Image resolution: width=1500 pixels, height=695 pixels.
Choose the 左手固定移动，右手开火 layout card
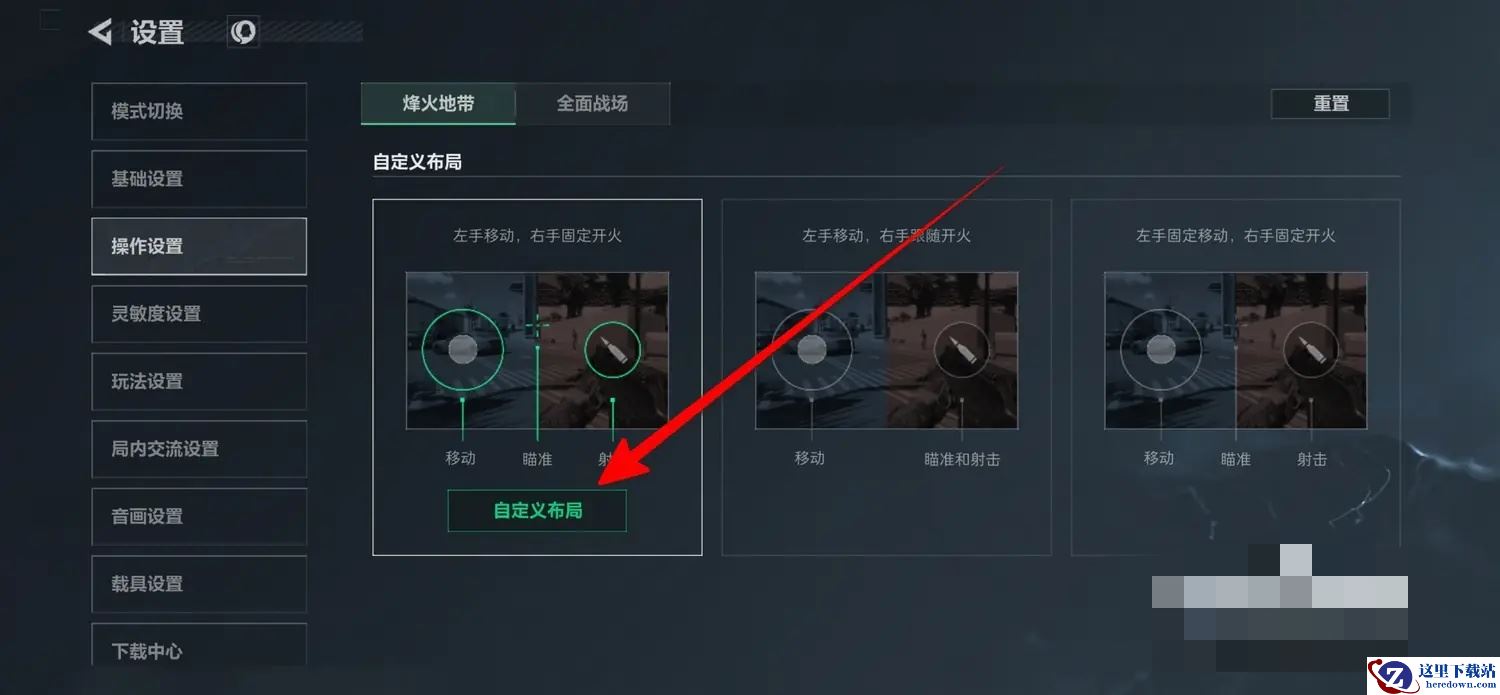pyautogui.click(x=1235, y=377)
